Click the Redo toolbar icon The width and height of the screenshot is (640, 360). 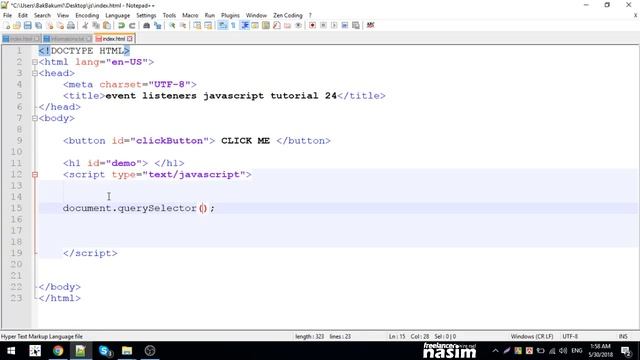(x=132, y=25)
